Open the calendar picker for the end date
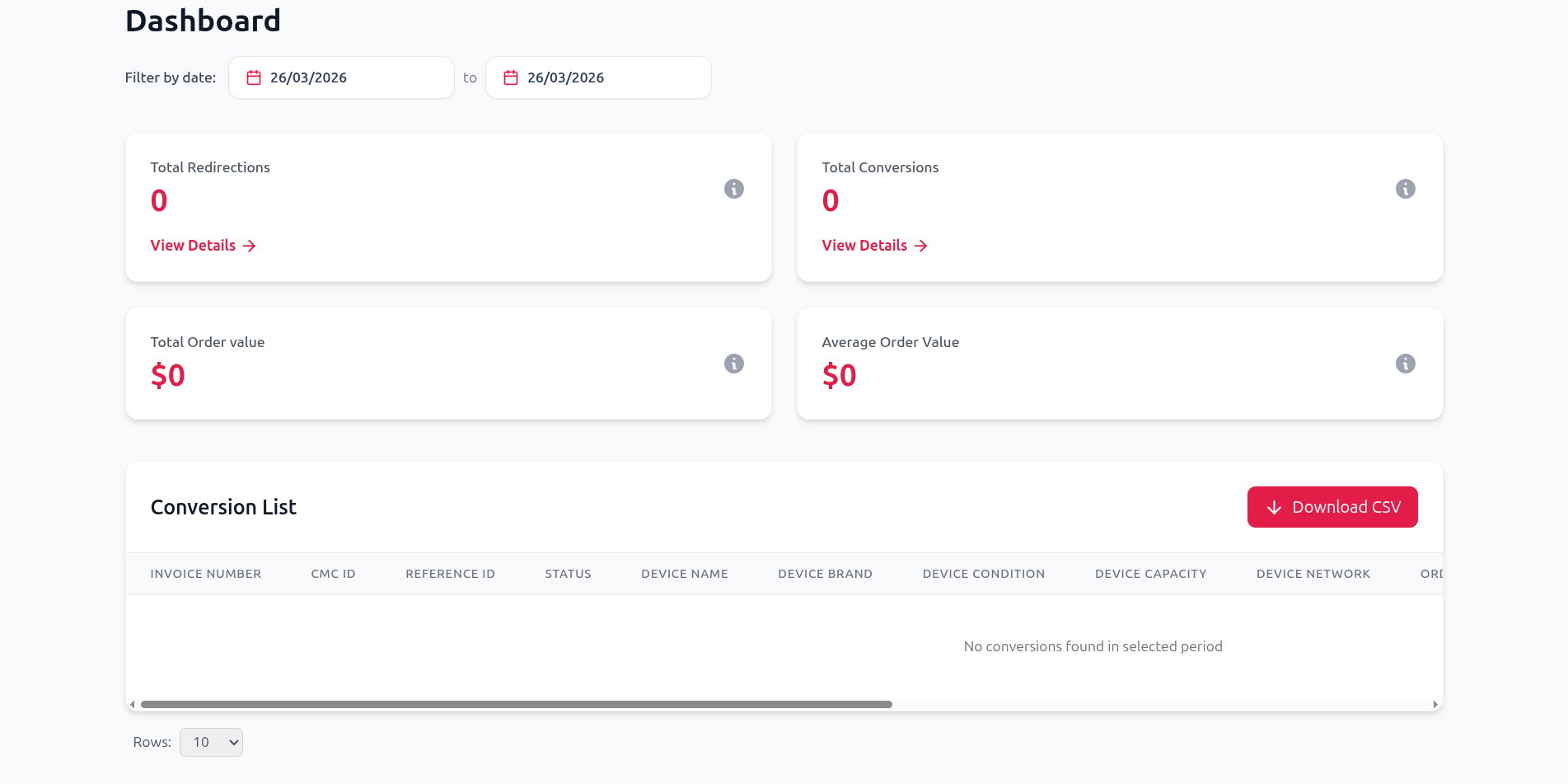 [512, 77]
